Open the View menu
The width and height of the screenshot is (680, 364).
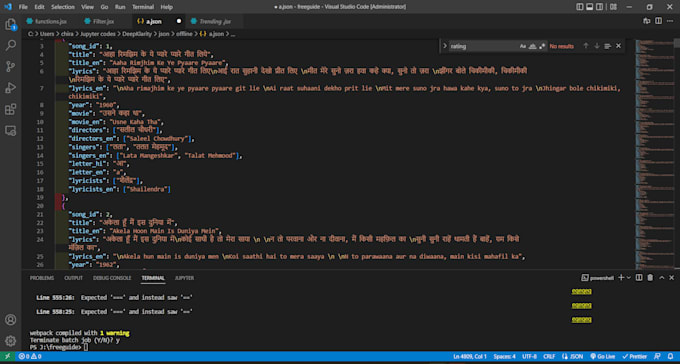pyautogui.click(x=87, y=7)
